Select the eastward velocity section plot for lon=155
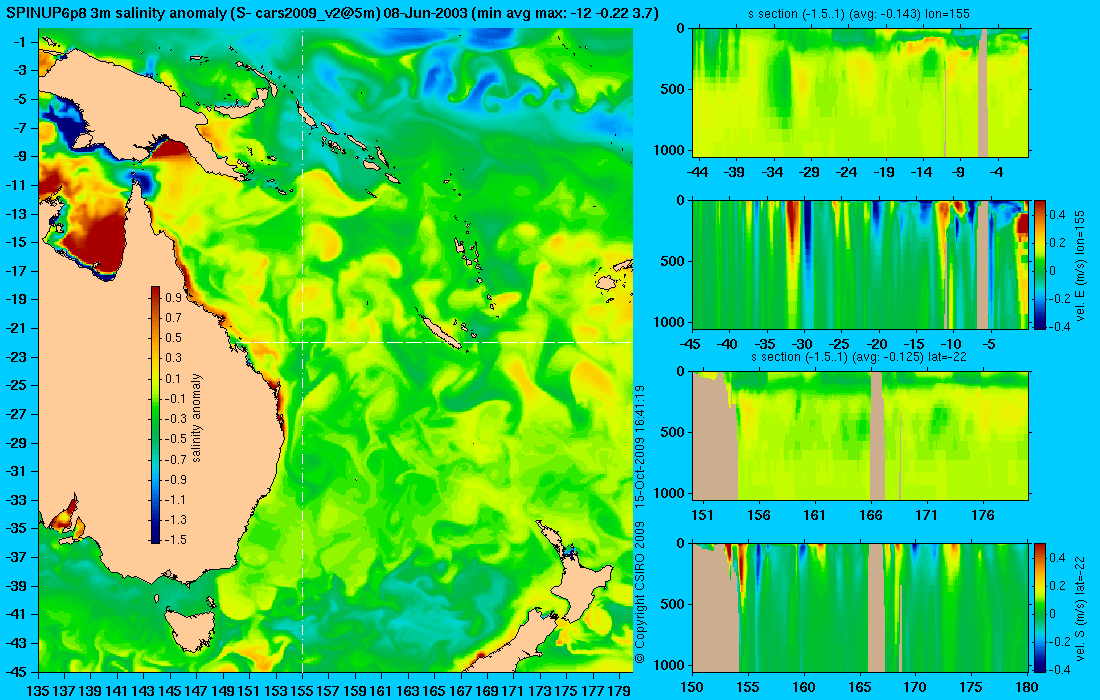Screen dimensions: 1100x700 tap(861, 264)
